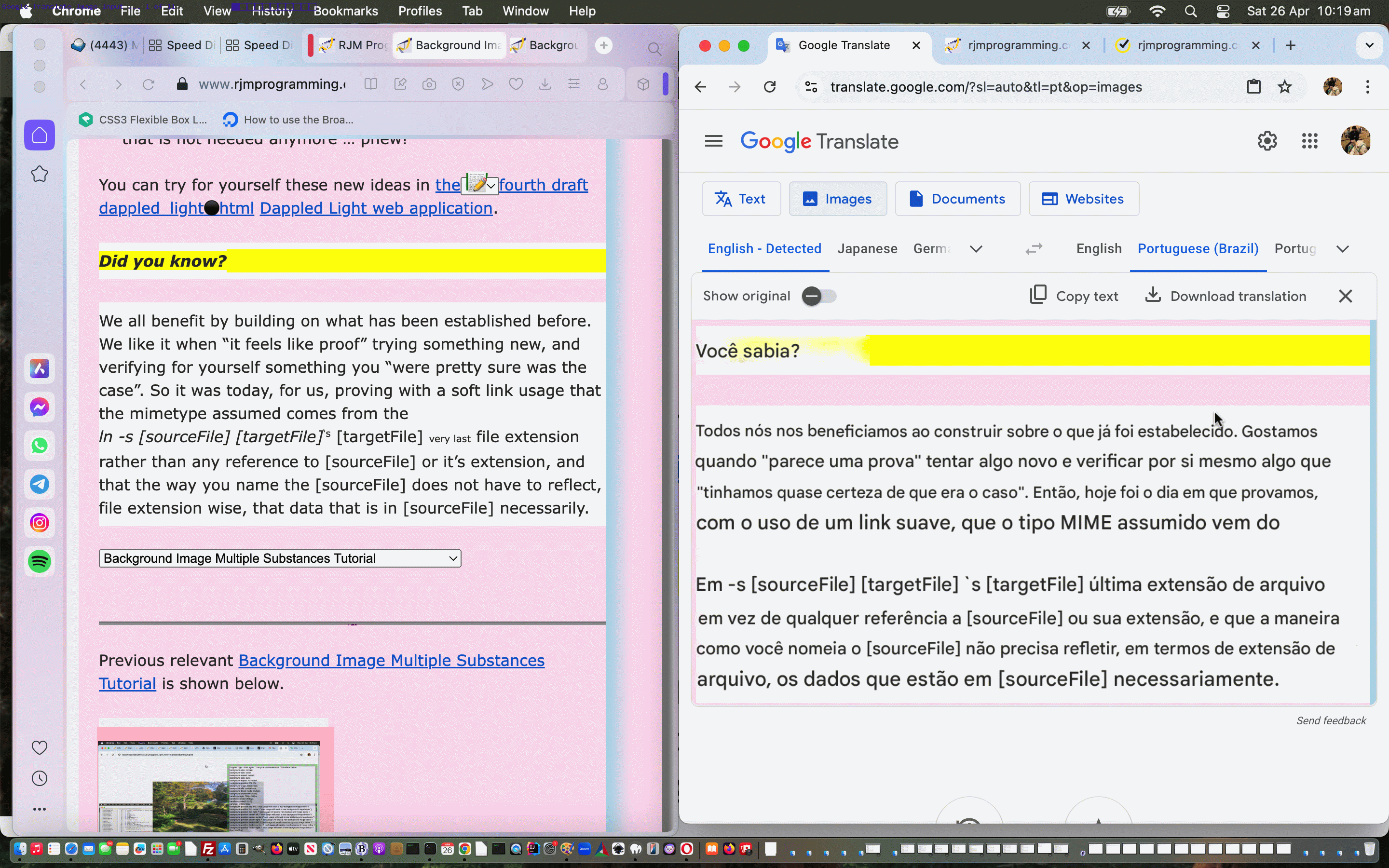1389x868 pixels.
Task: Open Dappled Light web application link
Action: click(x=376, y=208)
